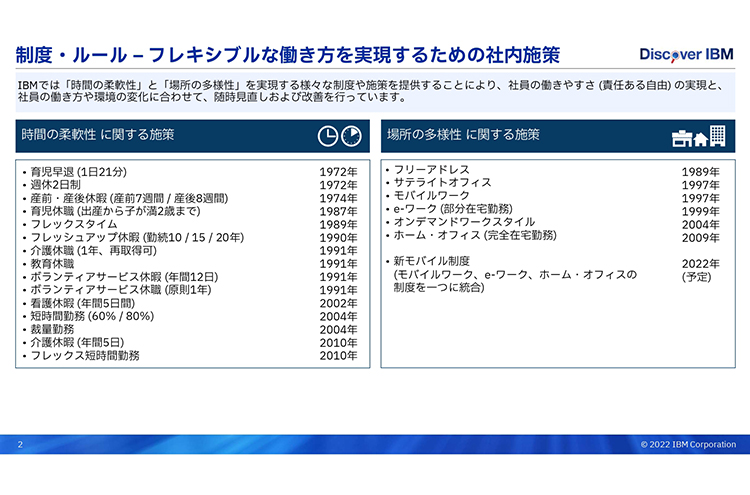Viewport: 750px width, 495px height.
Task: Click the office building icon
Action: (x=717, y=135)
